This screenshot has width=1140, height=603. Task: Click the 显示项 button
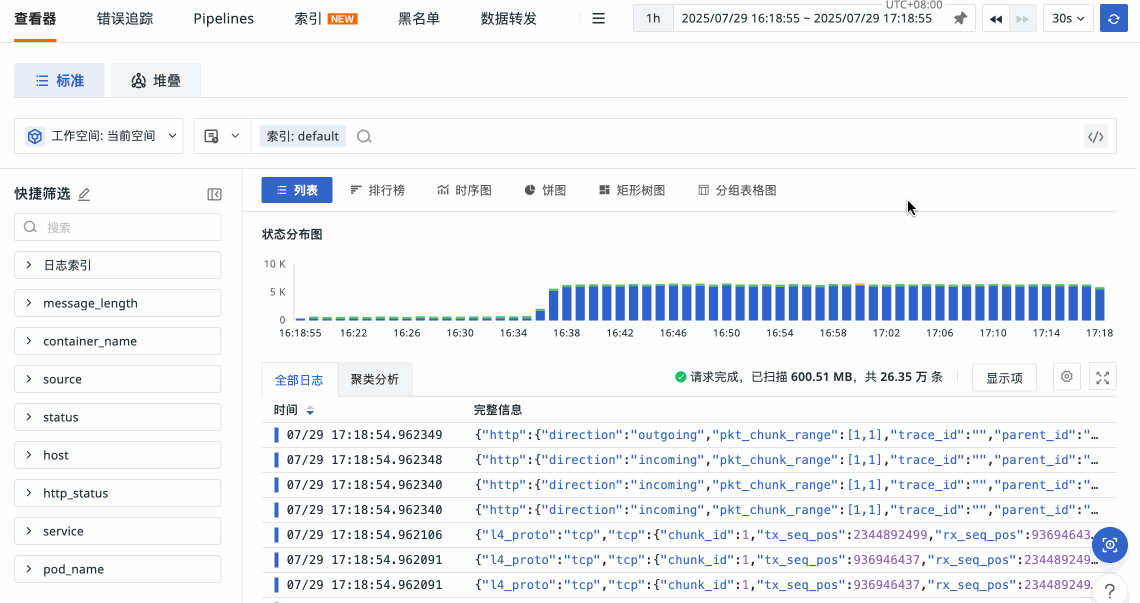tap(1004, 378)
